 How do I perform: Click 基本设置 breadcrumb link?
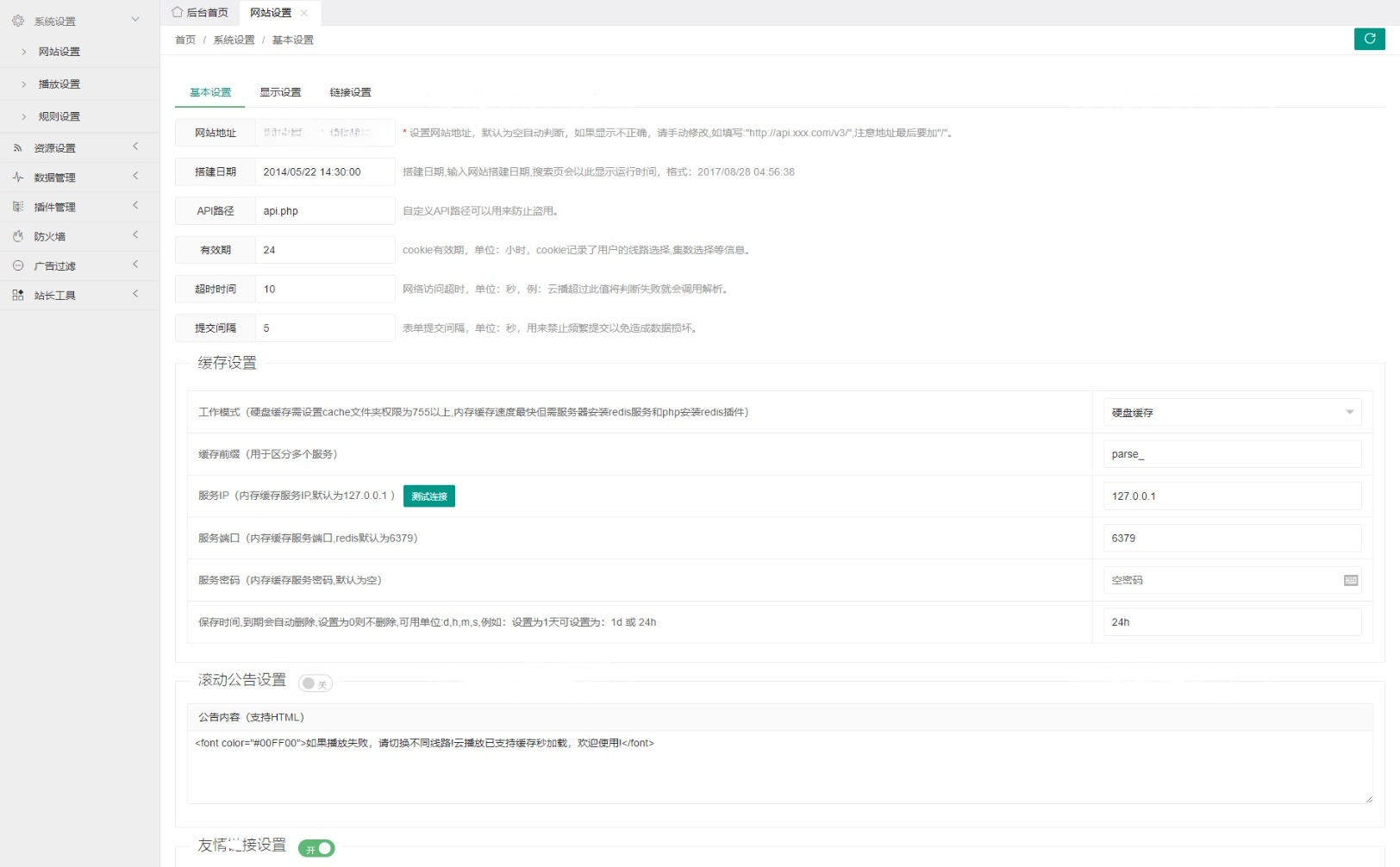click(293, 40)
